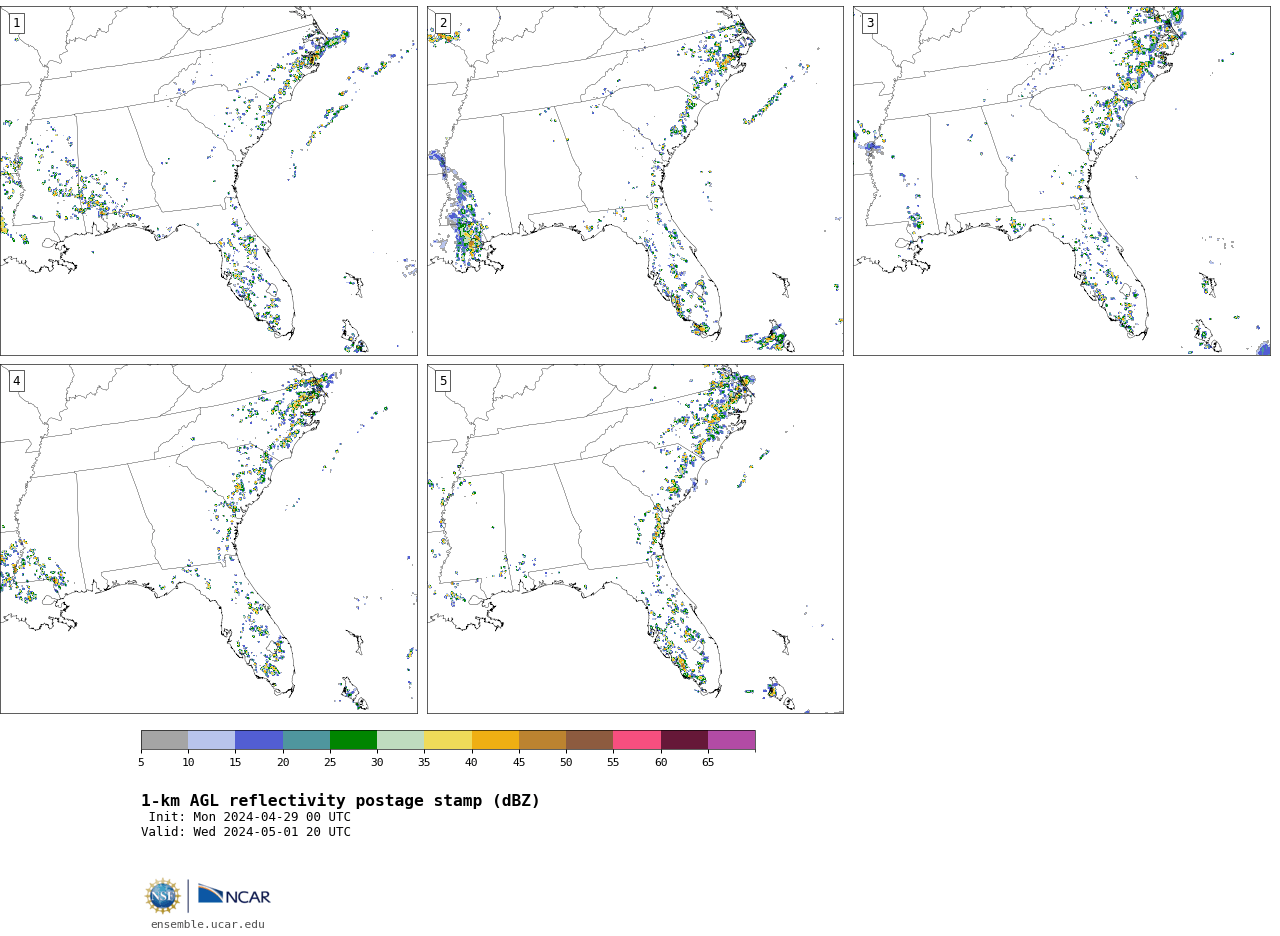This screenshot has height=936, width=1280.
Task: Open ensemble member 1 reflectivity map
Action: (208, 181)
